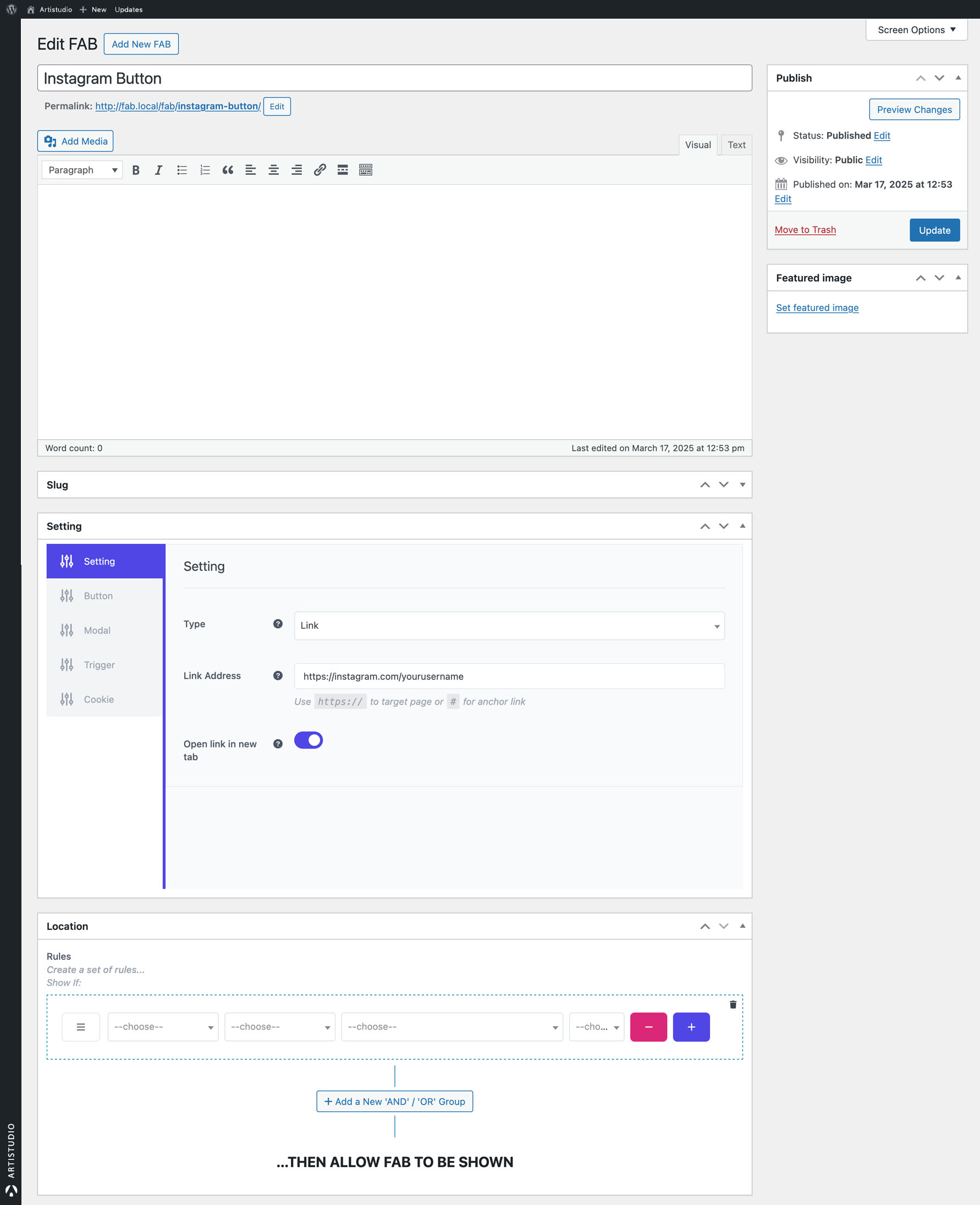The image size is (980, 1205).
Task: Open the Modal settings tab
Action: point(105,630)
